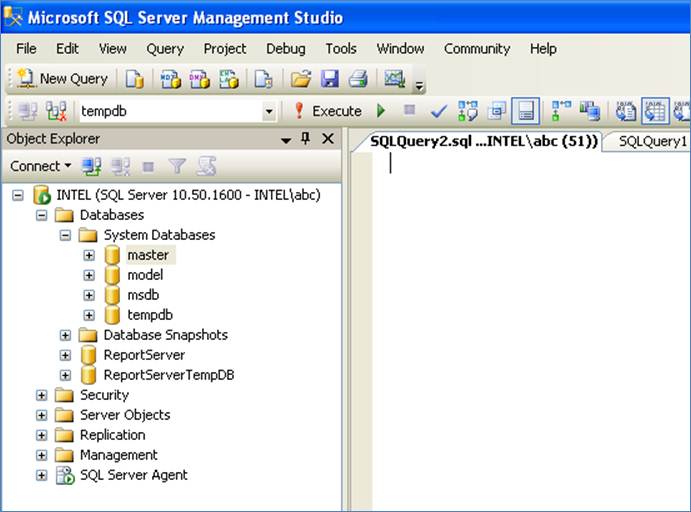Viewport: 691px width, 512px height.
Task: Click SQL Server Compact Query icon
Action: click(264, 79)
